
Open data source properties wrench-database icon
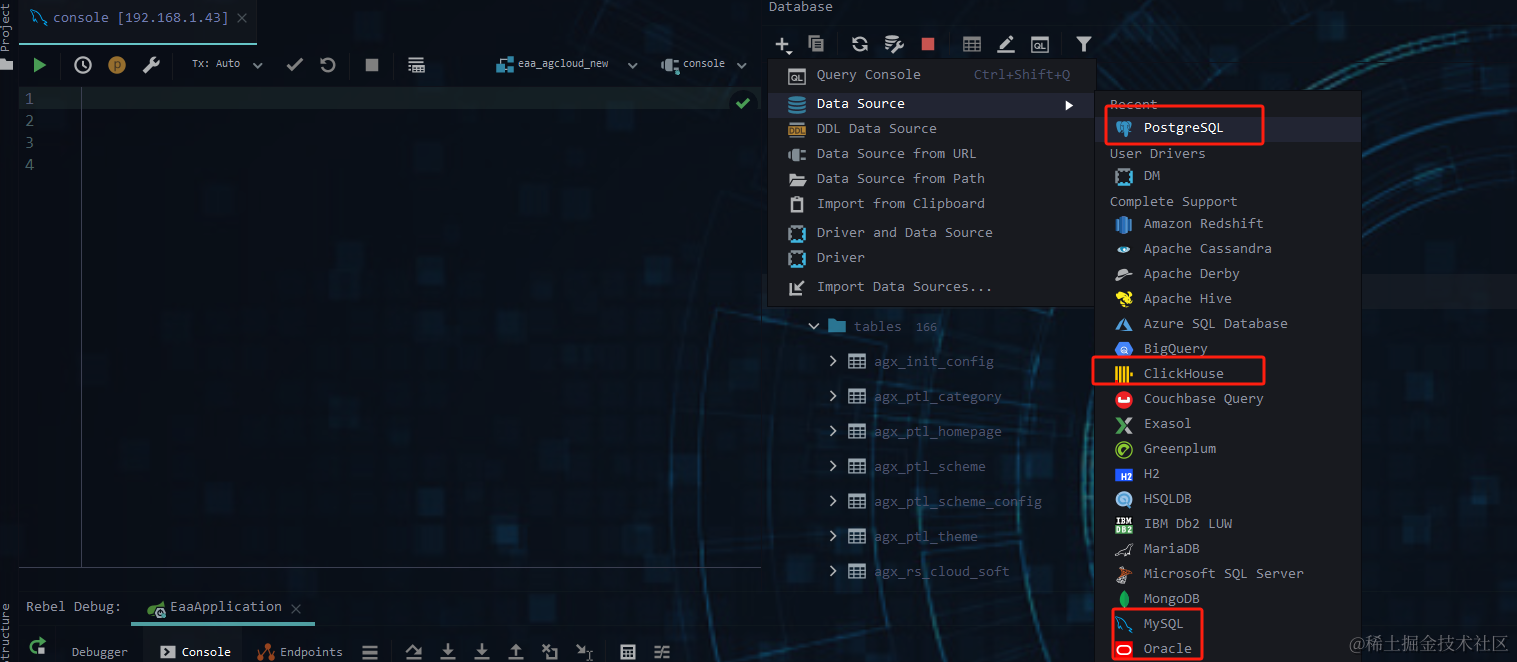[x=894, y=44]
